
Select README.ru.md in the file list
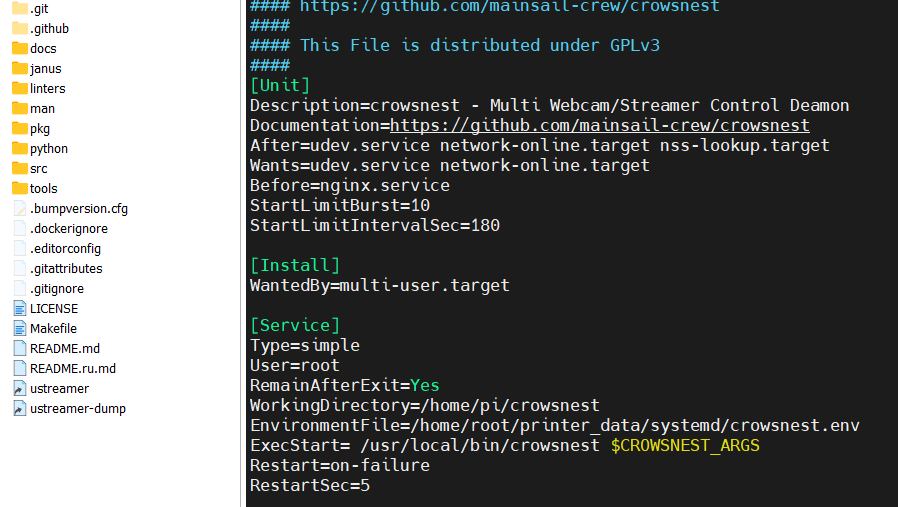[x=72, y=369]
